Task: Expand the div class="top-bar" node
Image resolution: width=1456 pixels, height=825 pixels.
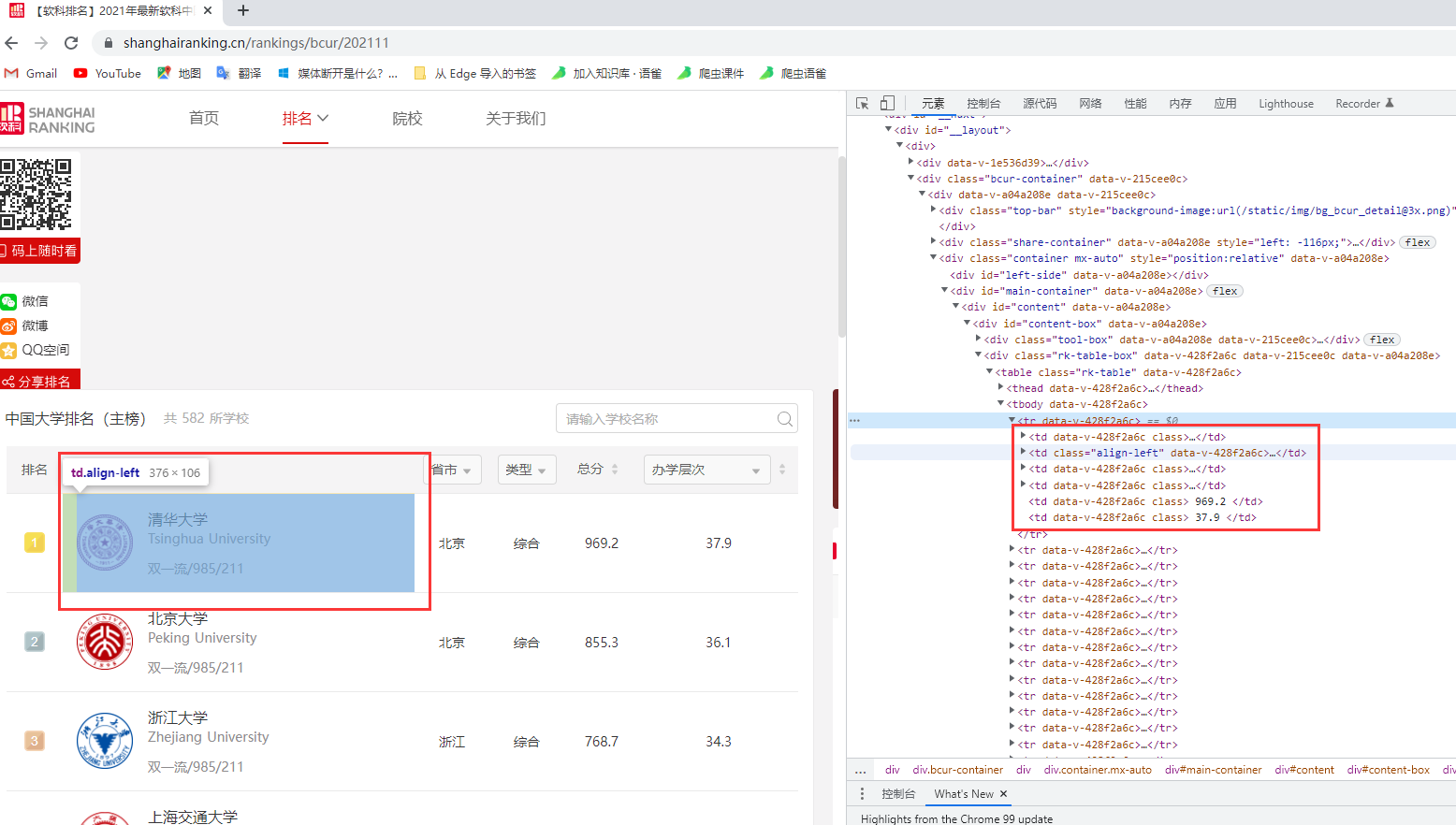Action: click(x=934, y=210)
